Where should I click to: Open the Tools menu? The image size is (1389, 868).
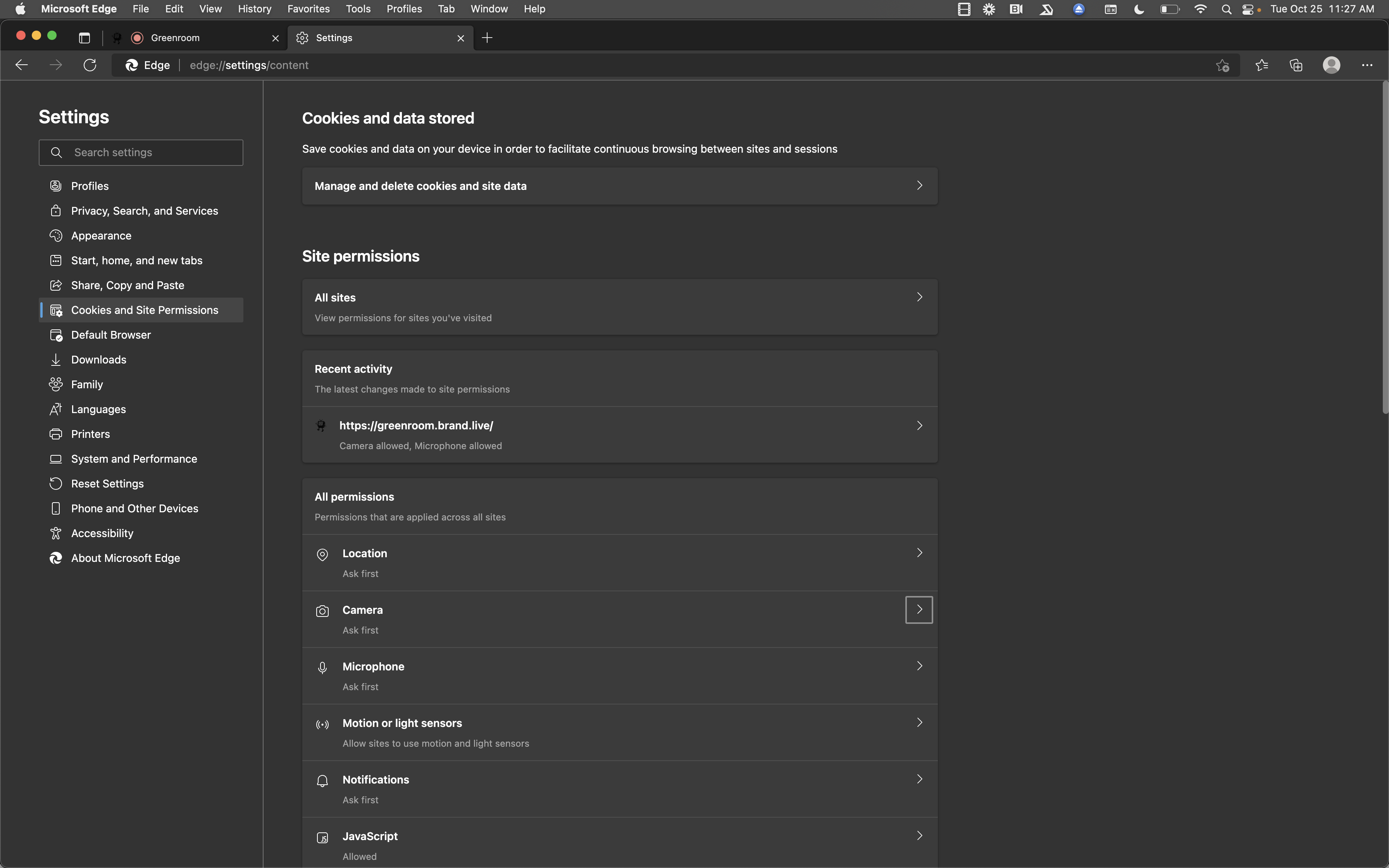pyautogui.click(x=358, y=9)
